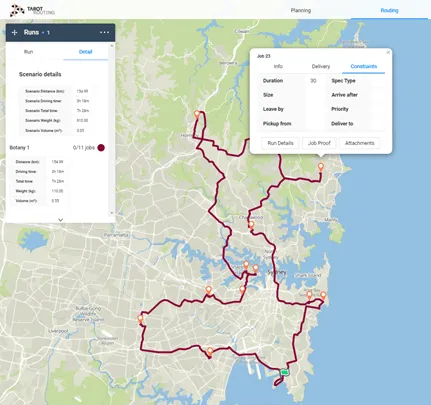Click the dark red Botany 1 color swatch
This screenshot has width=431, height=405.
(101, 148)
